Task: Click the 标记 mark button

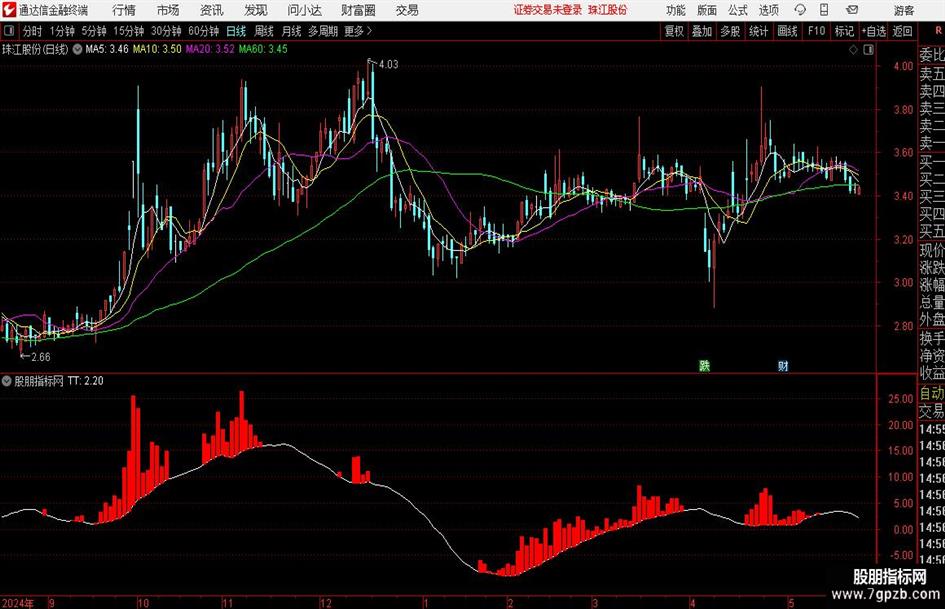Action: click(844, 31)
